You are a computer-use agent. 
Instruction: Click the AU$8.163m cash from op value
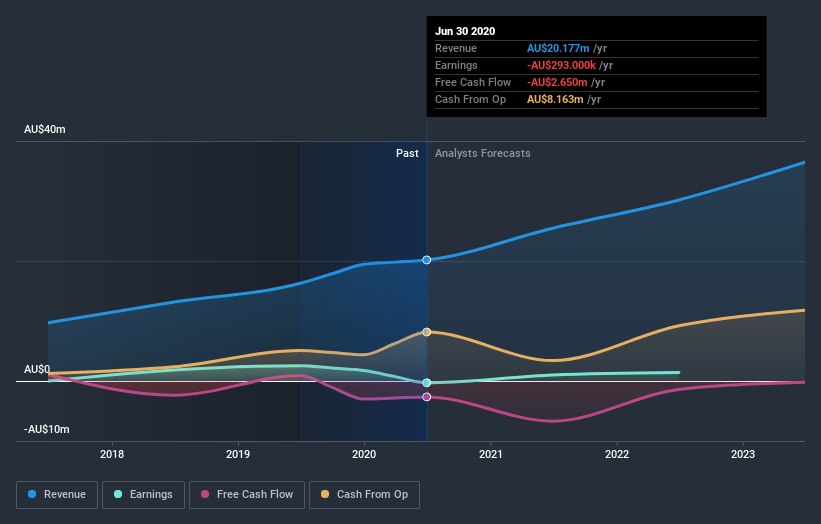(x=555, y=99)
